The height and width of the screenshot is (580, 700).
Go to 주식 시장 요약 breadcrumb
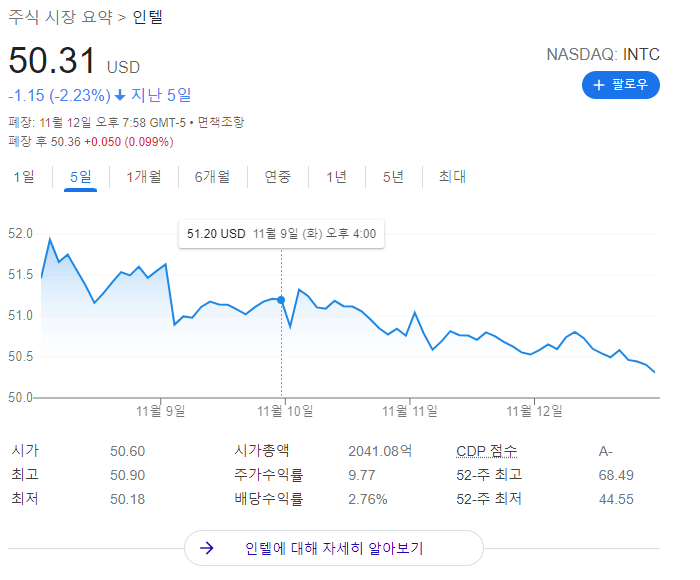[x=60, y=17]
